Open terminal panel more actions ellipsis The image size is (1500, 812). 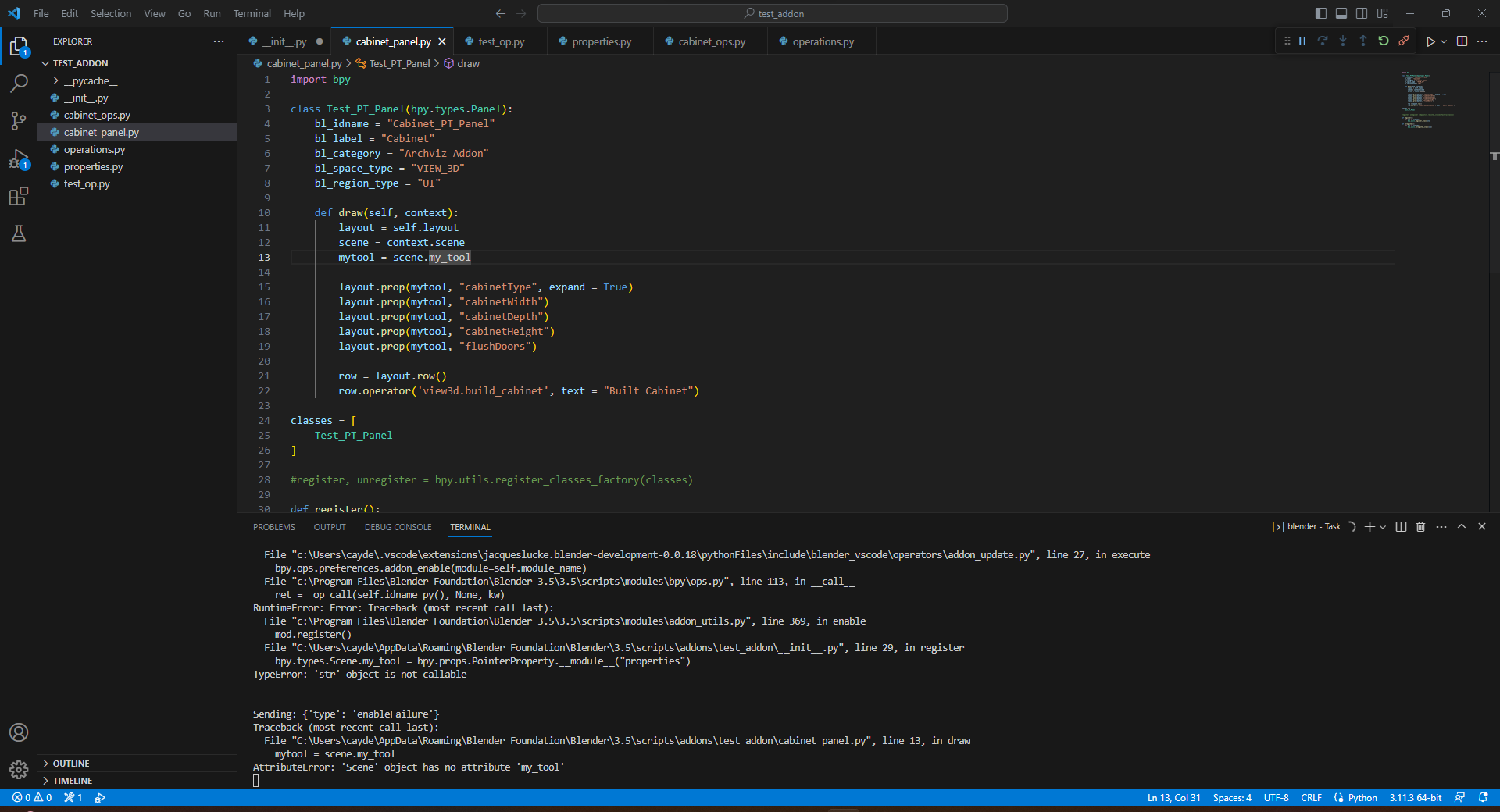pos(1441,527)
